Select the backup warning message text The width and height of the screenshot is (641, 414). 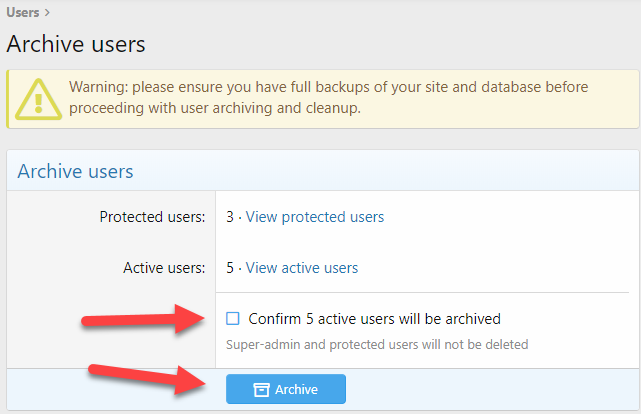pyautogui.click(x=328, y=98)
